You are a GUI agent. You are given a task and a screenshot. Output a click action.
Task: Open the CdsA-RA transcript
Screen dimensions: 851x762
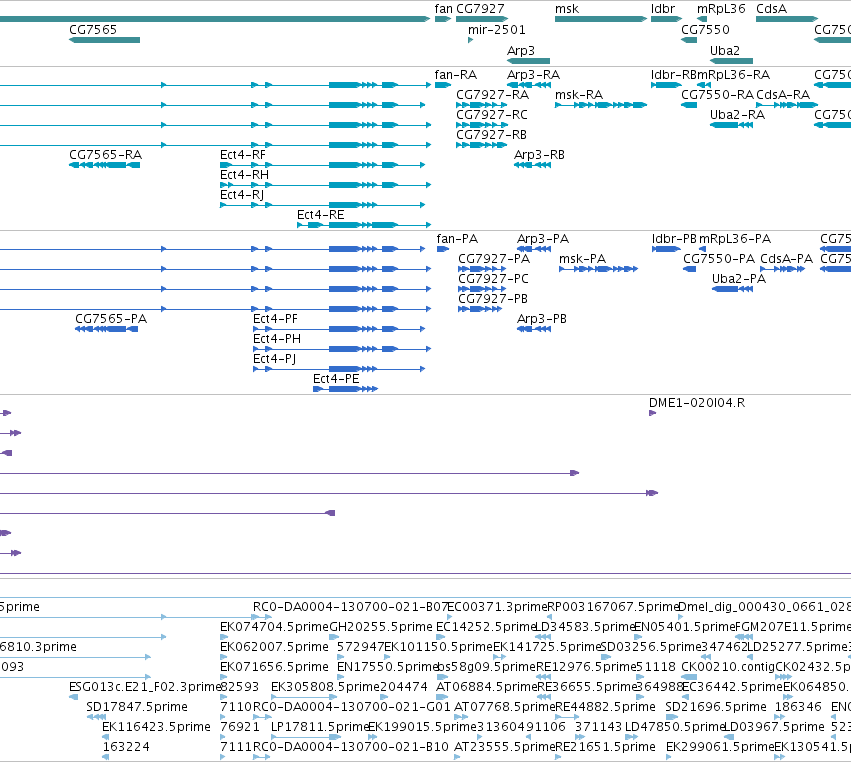pyautogui.click(x=786, y=105)
